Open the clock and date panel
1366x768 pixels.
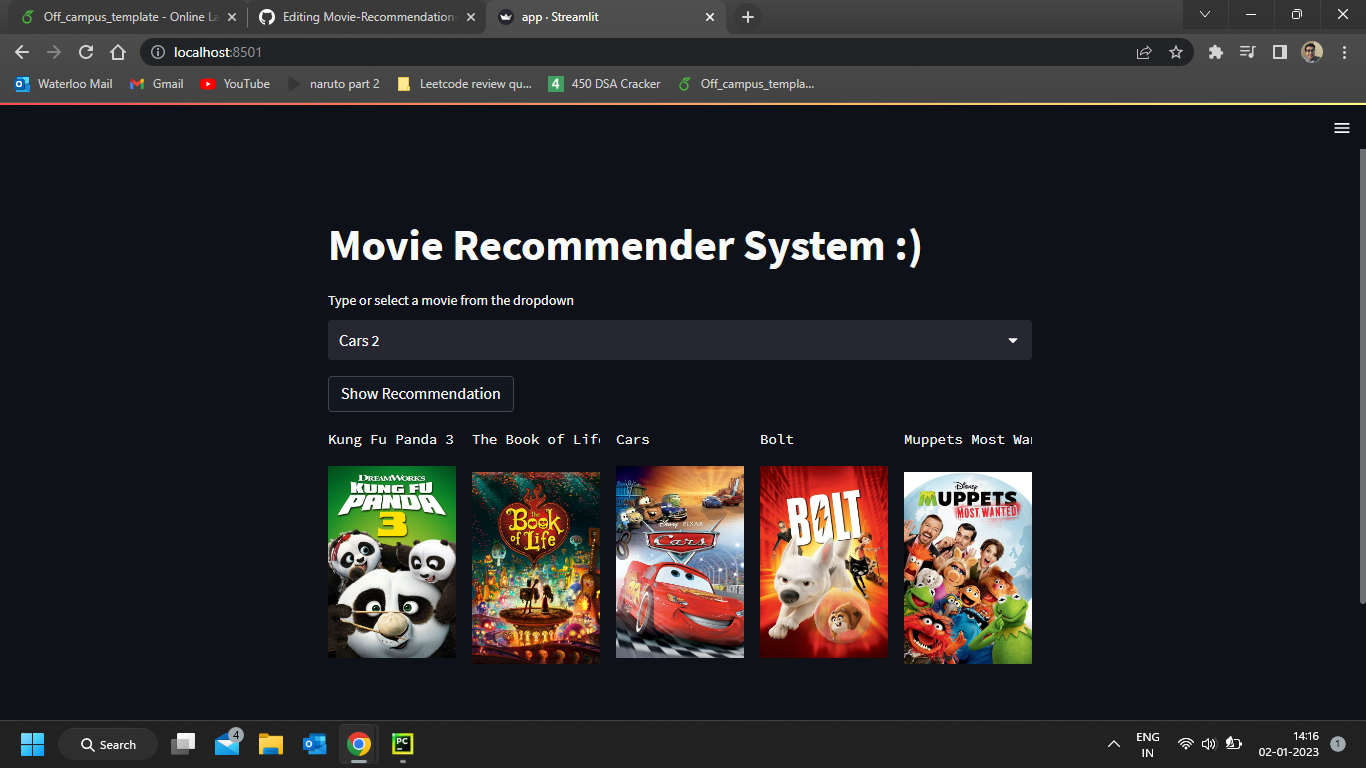[1289, 744]
